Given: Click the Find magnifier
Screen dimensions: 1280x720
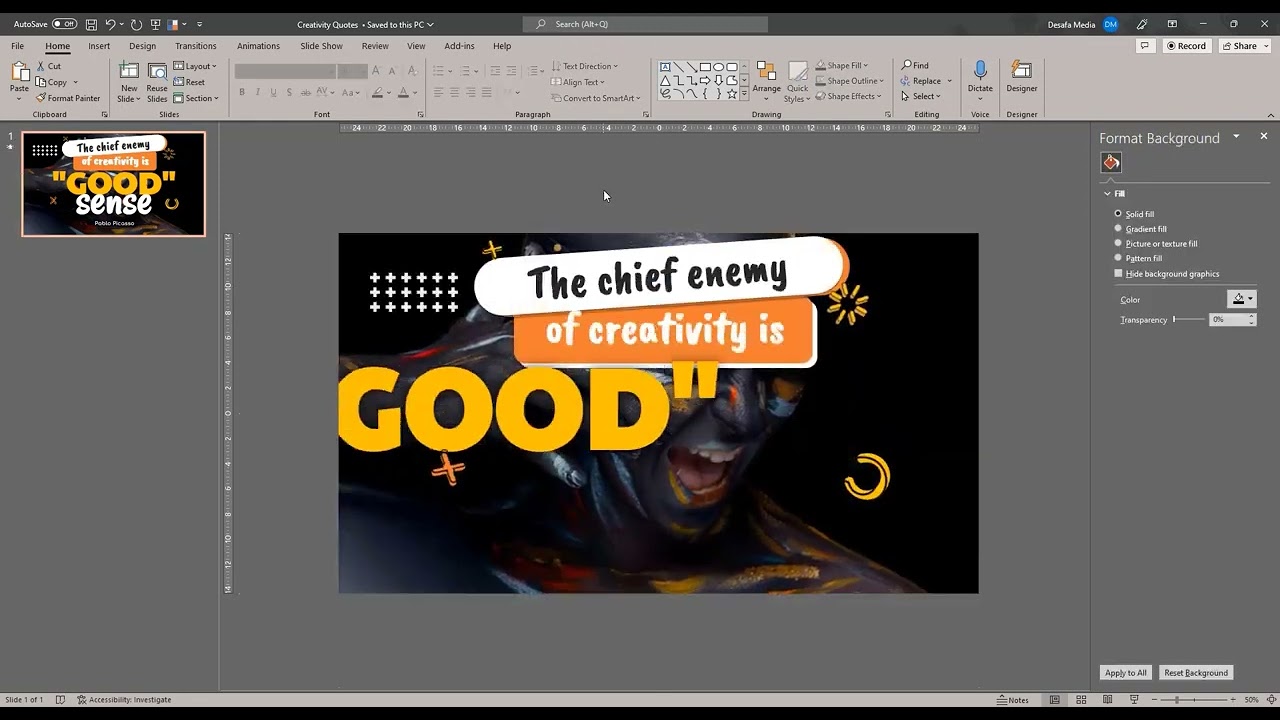Looking at the screenshot, I should pyautogui.click(x=907, y=66).
